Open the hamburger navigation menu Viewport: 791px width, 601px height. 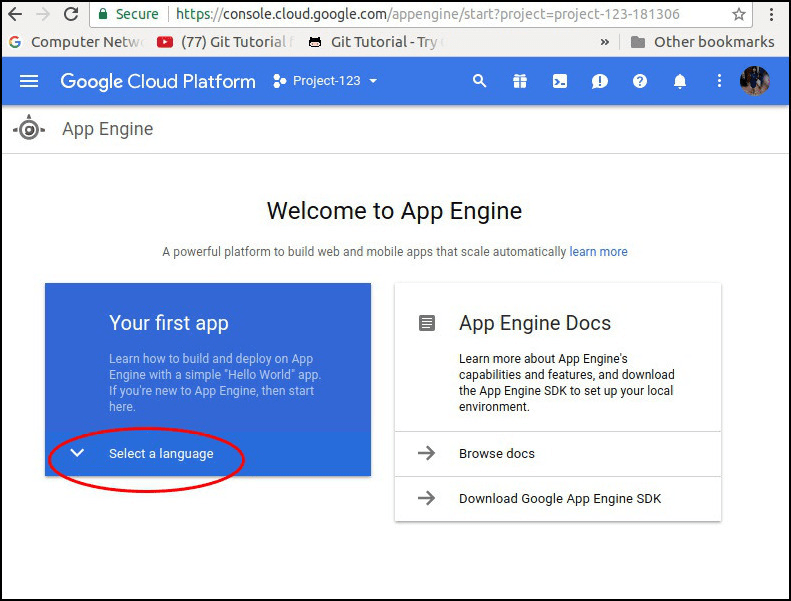[x=29, y=81]
